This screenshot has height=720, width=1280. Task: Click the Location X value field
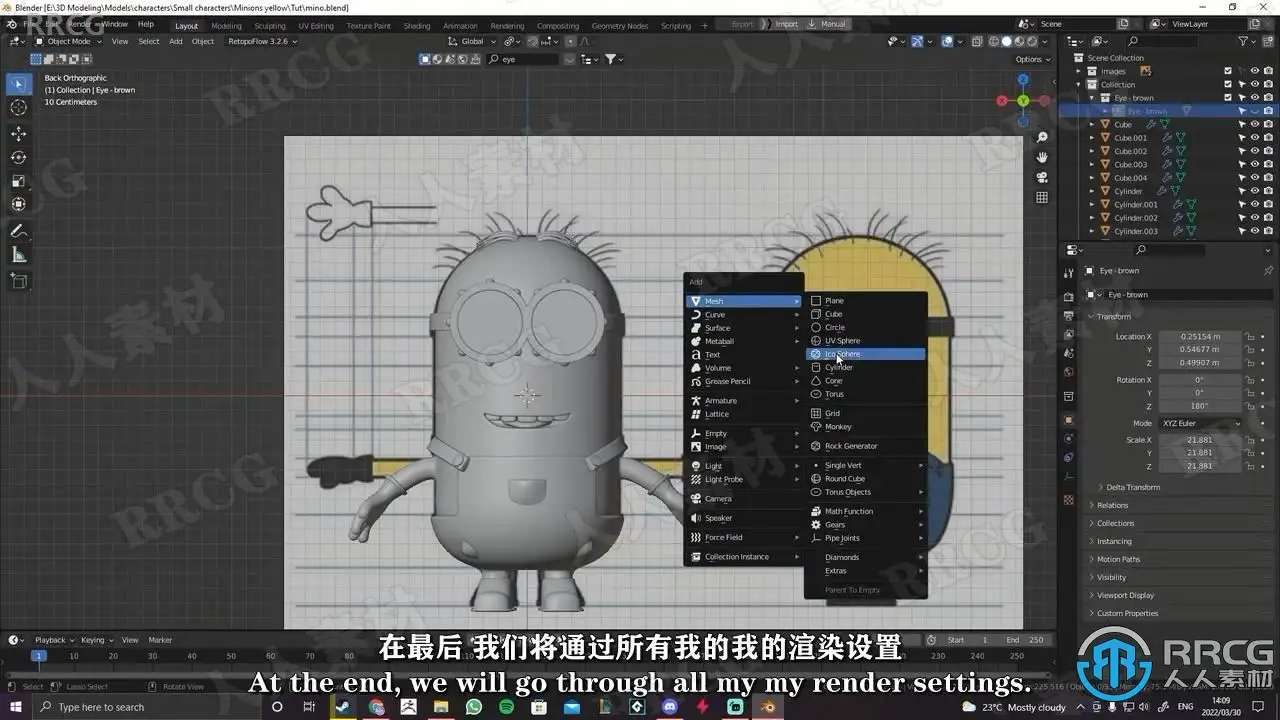(1199, 337)
